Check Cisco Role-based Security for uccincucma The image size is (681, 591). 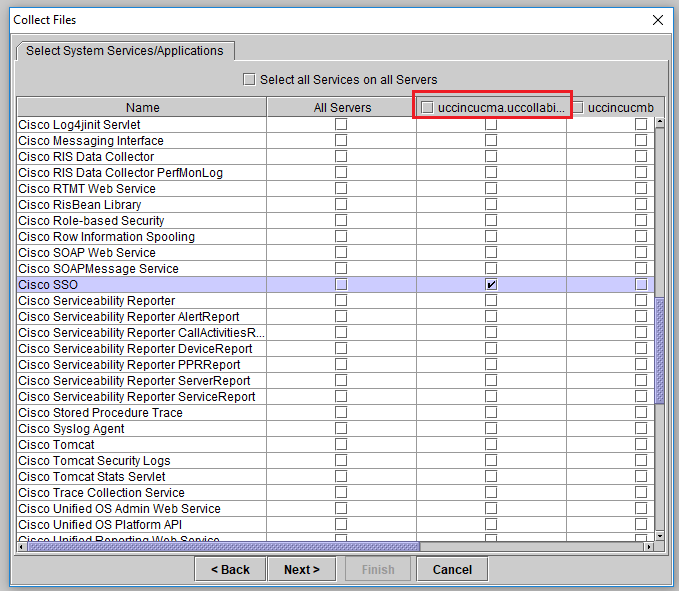[x=491, y=221]
